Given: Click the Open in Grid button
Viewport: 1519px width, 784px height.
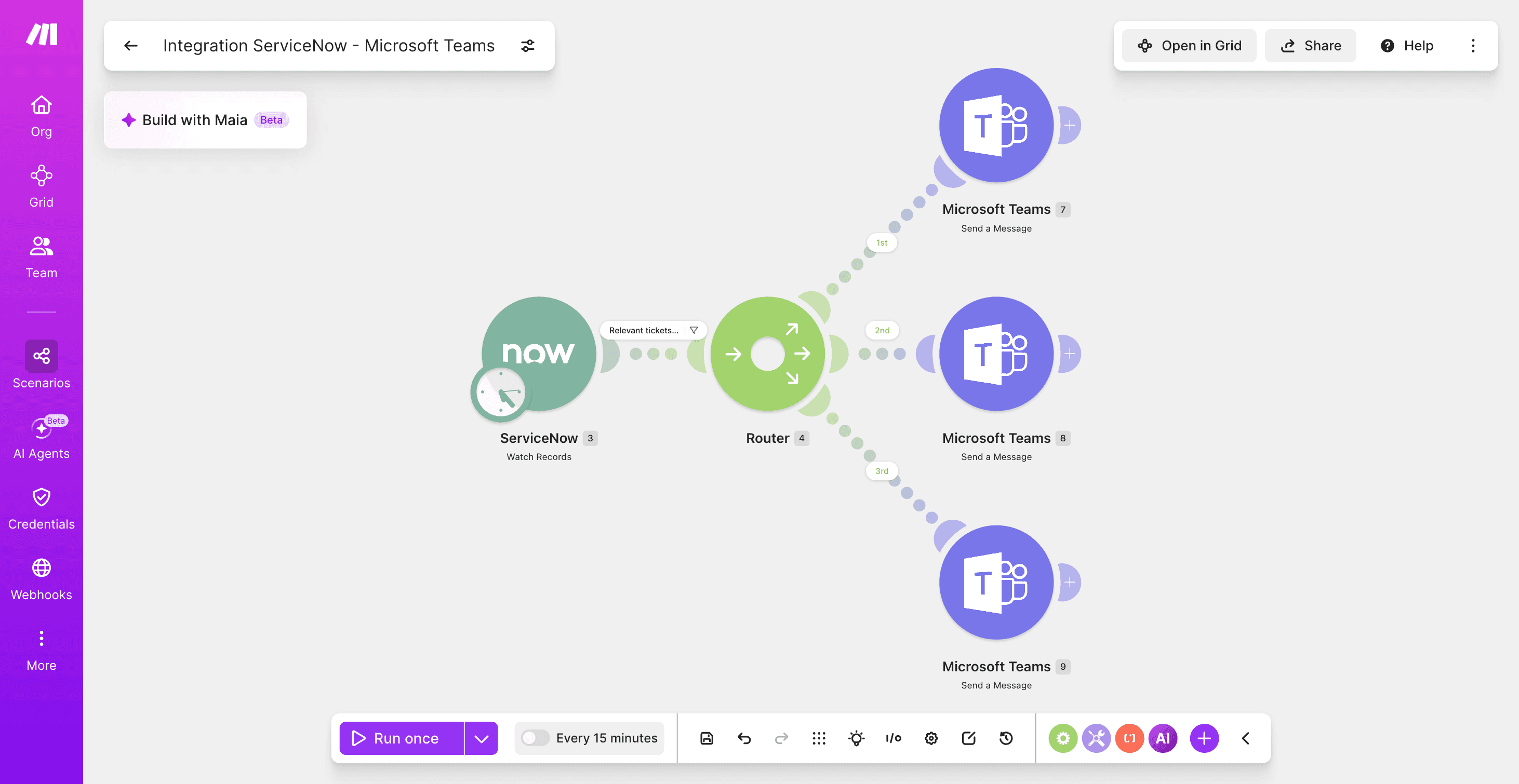Looking at the screenshot, I should click(x=1189, y=45).
